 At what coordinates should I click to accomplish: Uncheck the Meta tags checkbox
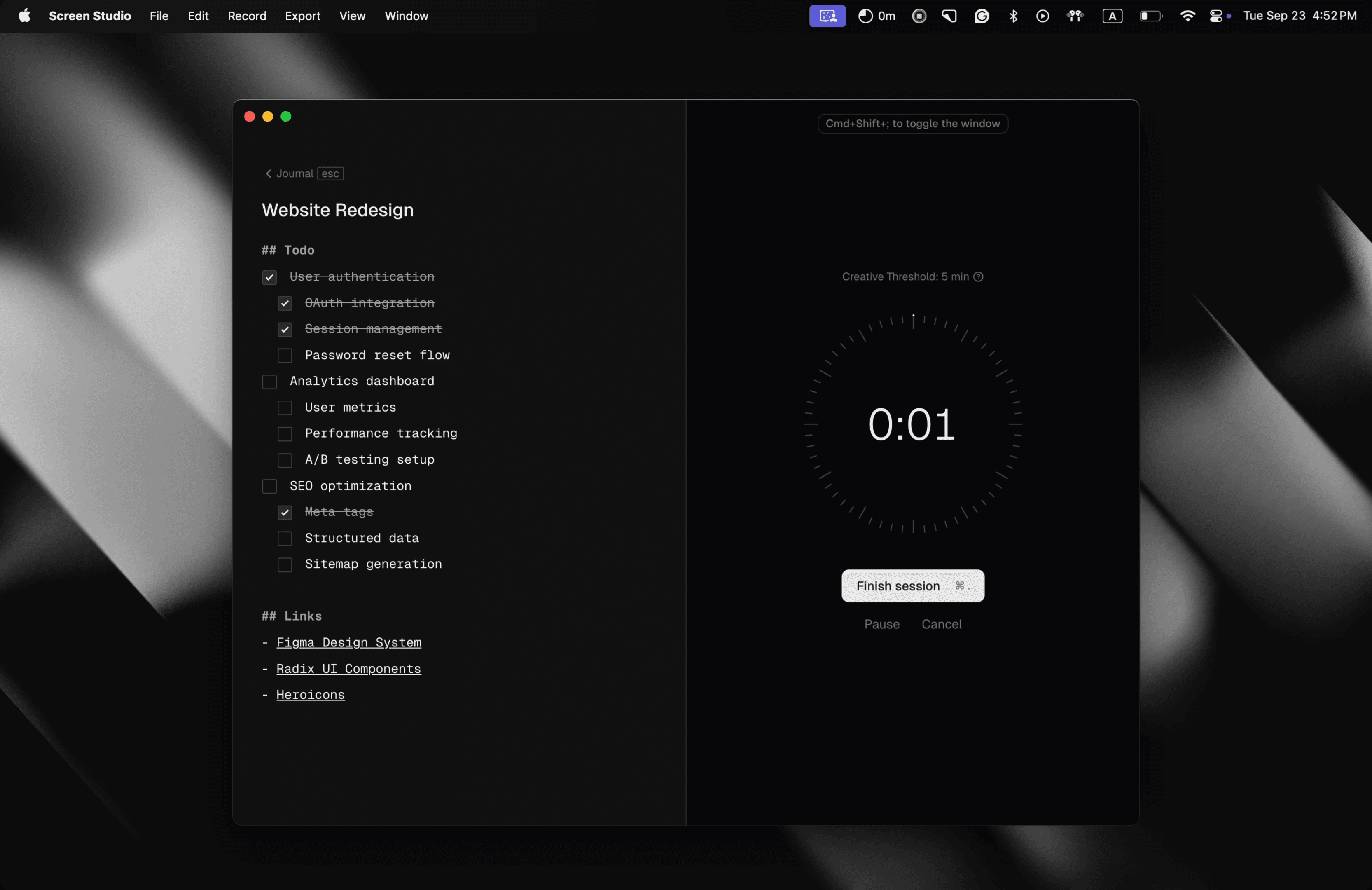(x=285, y=512)
